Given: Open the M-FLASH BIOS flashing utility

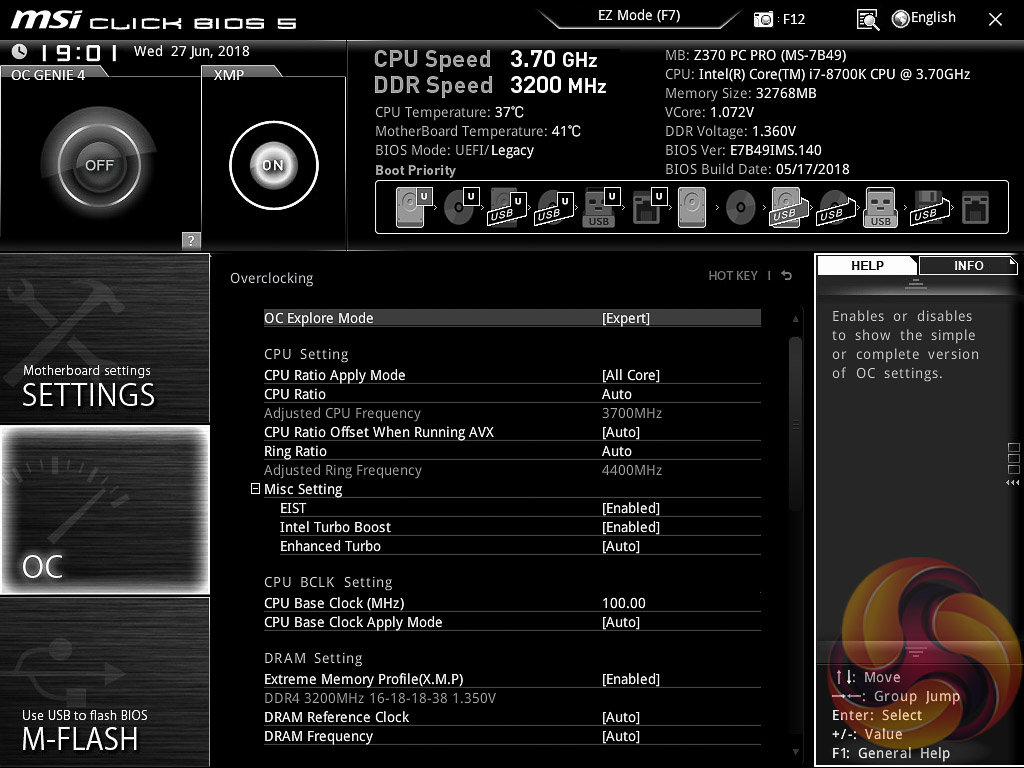Looking at the screenshot, I should pyautogui.click(x=105, y=682).
